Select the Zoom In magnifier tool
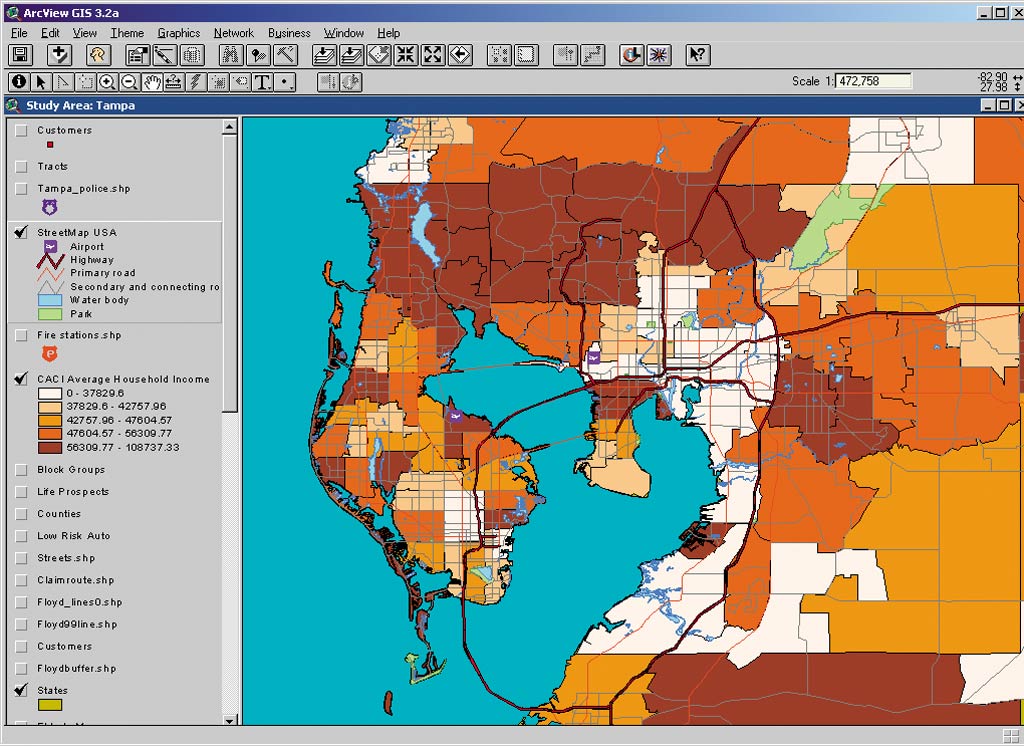This screenshot has height=746, width=1024. point(107,82)
